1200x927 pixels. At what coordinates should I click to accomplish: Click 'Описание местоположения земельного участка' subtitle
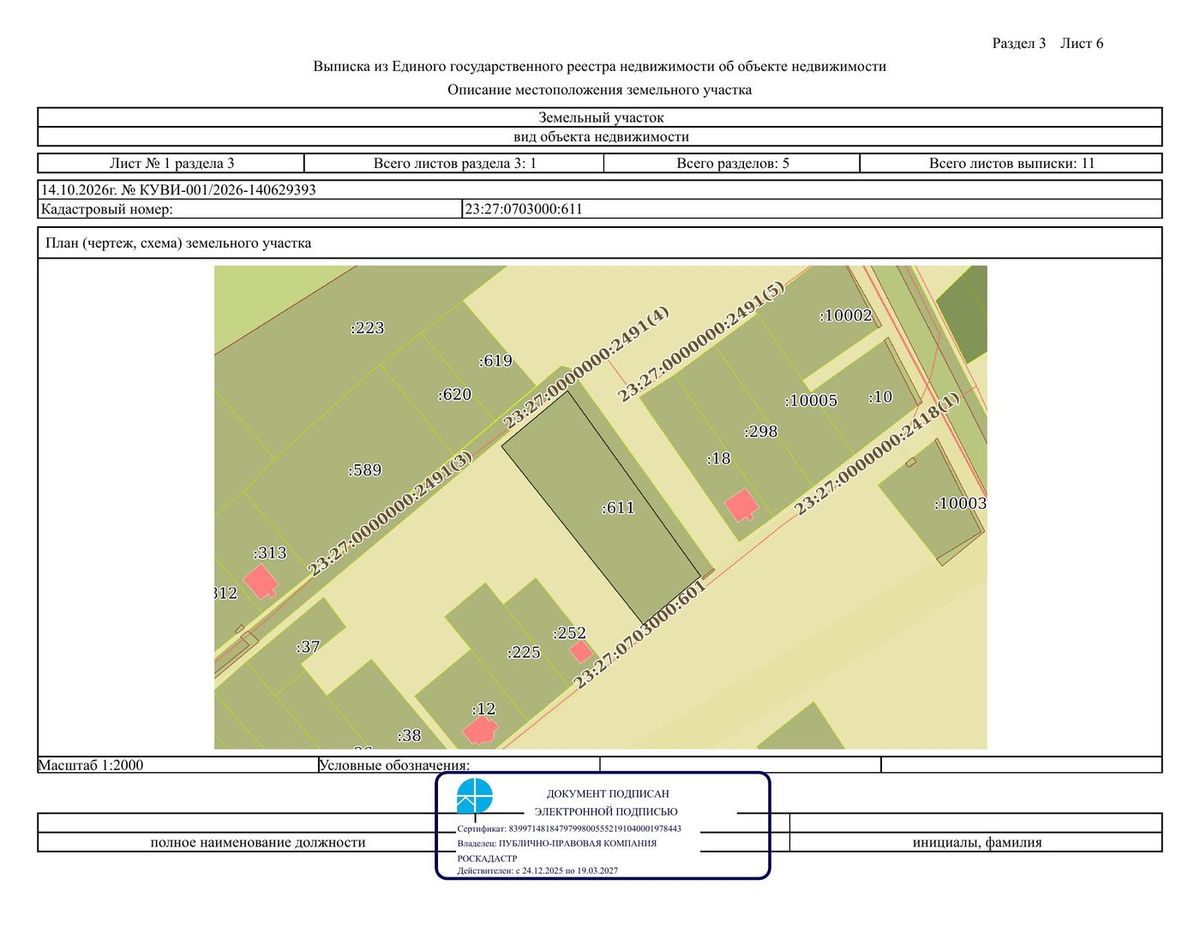pyautogui.click(x=600, y=90)
